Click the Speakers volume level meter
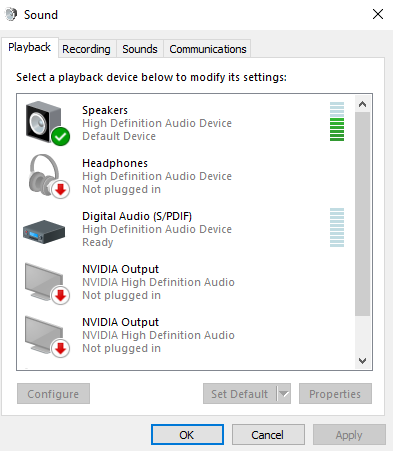Image resolution: width=393 pixels, height=451 pixels. [x=337, y=121]
